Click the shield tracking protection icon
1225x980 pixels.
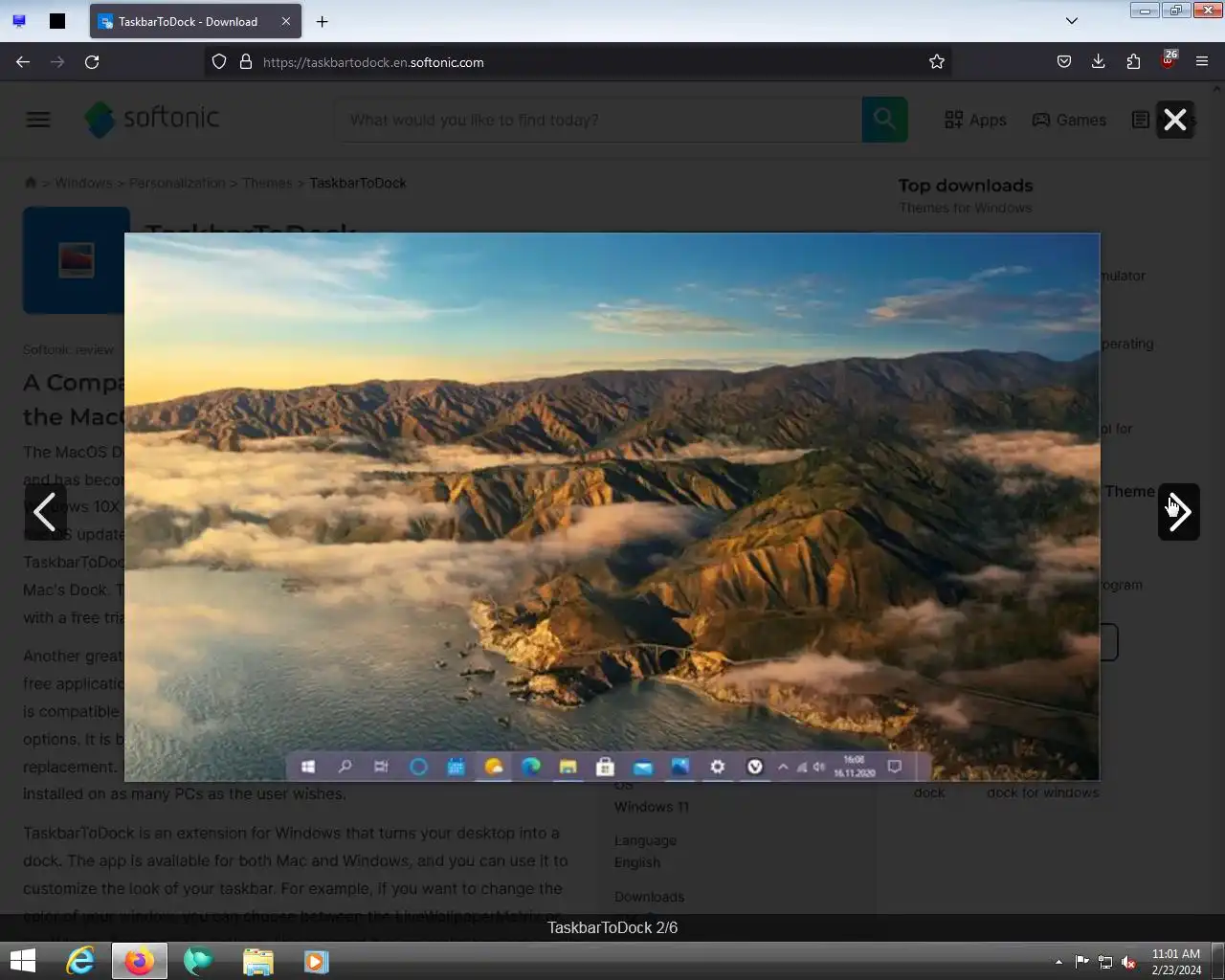219,62
